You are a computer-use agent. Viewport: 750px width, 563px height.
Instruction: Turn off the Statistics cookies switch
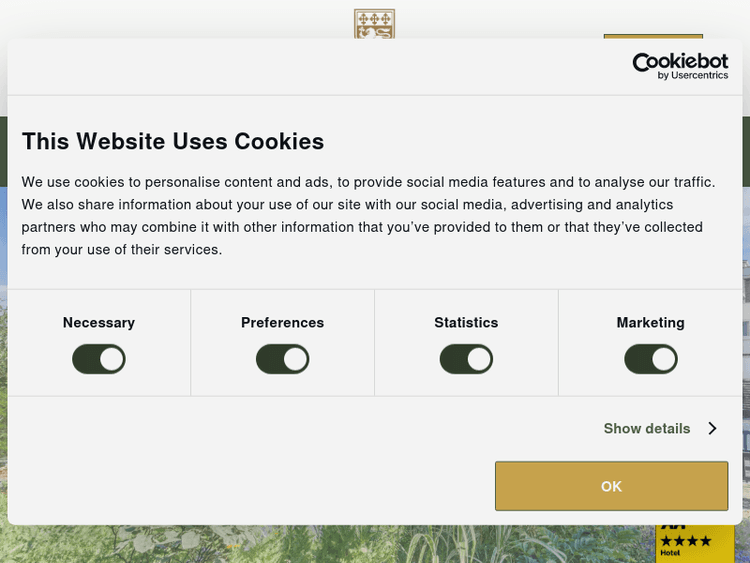tap(466, 359)
